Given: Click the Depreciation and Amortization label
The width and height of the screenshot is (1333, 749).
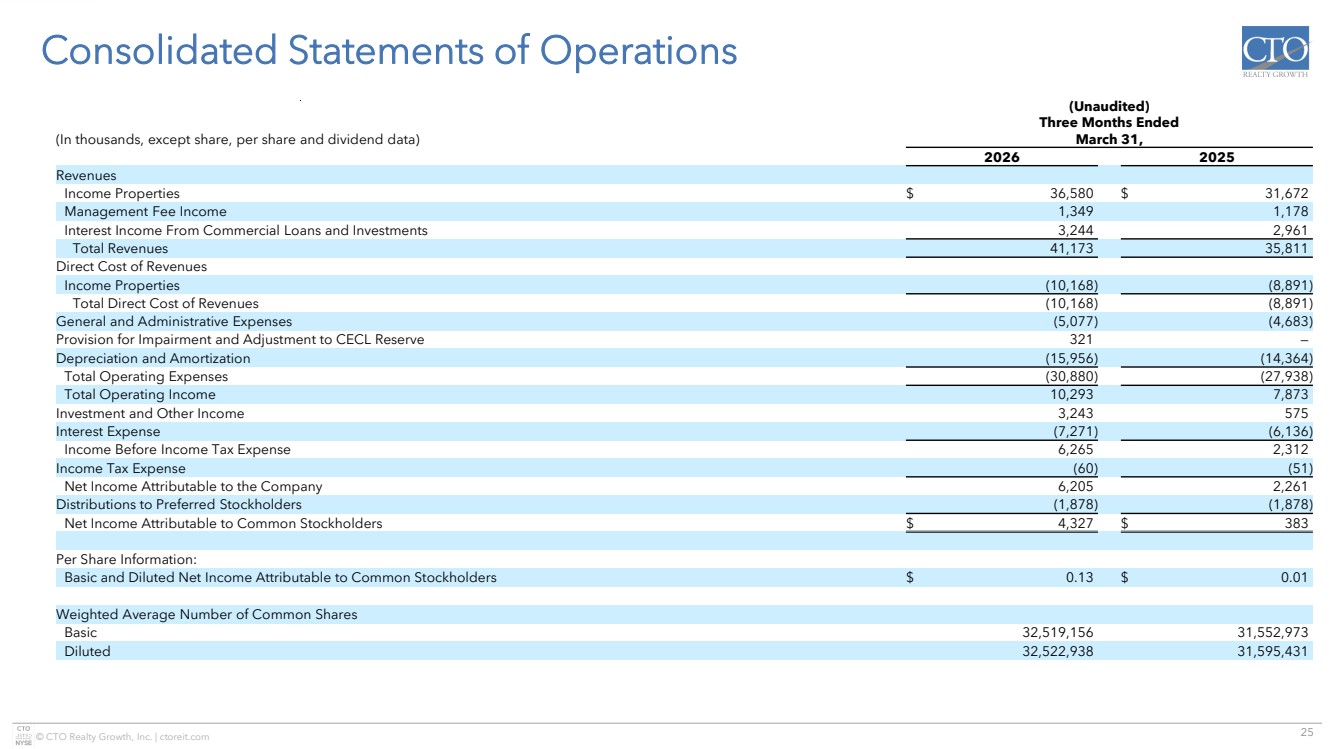Looking at the screenshot, I should pyautogui.click(x=153, y=358).
